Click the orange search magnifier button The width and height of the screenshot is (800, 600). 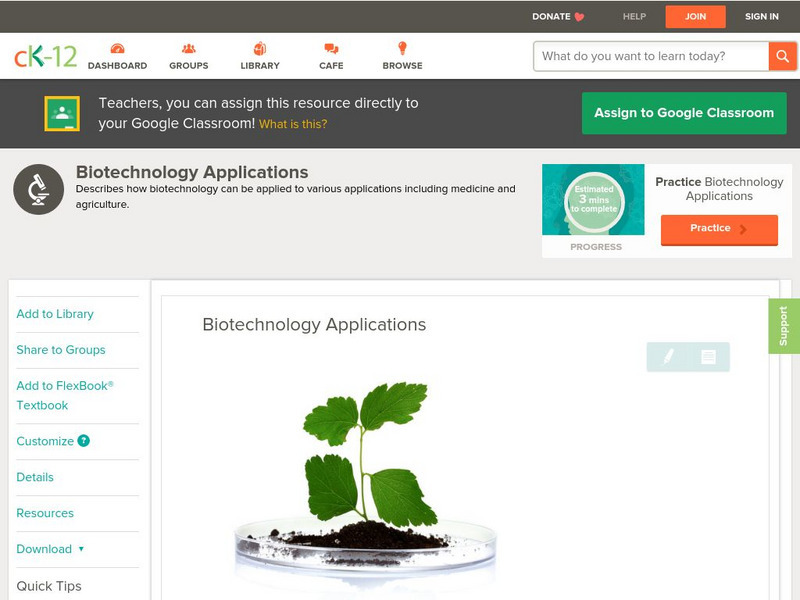[782, 56]
